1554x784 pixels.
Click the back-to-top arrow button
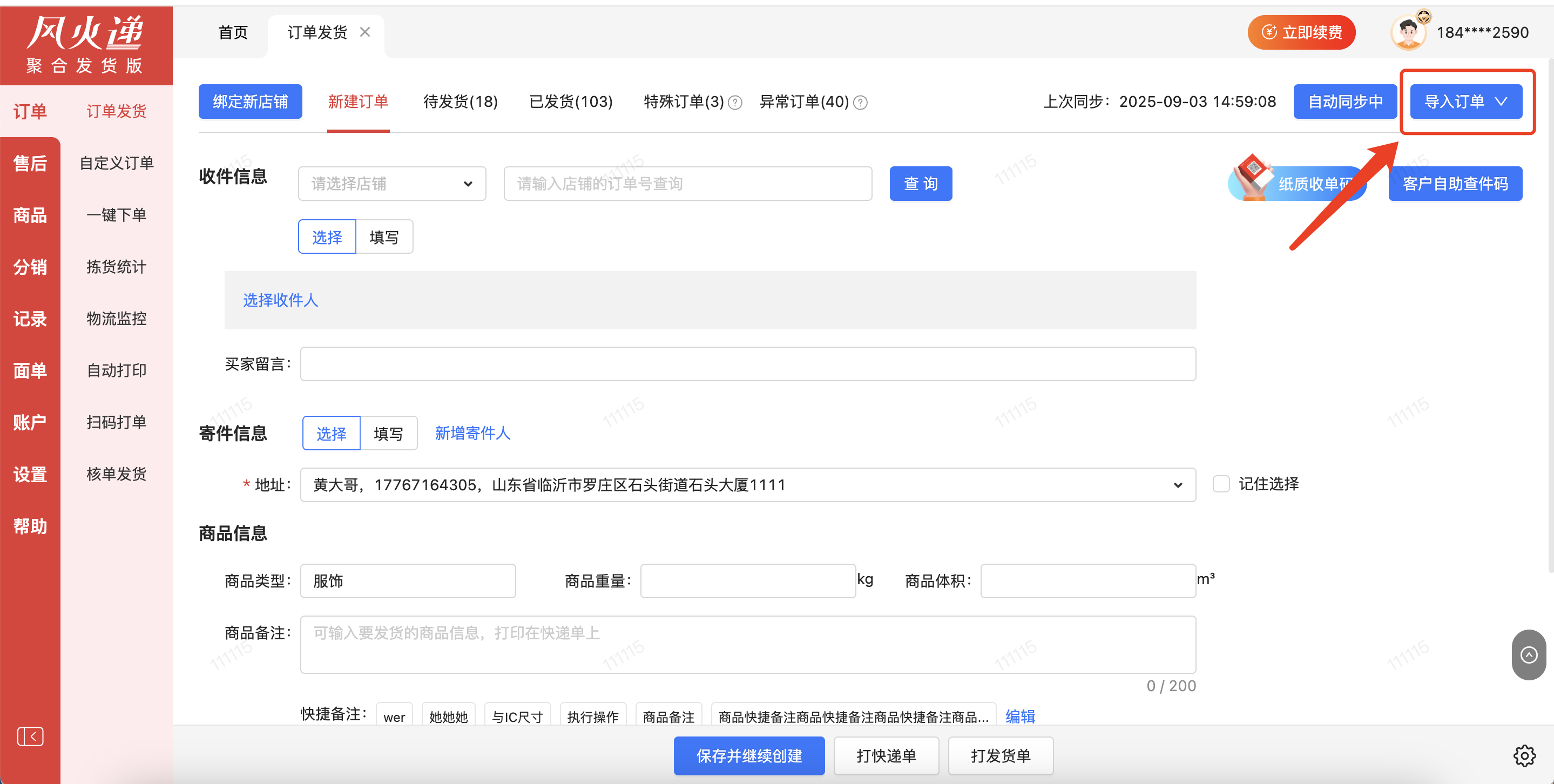tap(1529, 655)
